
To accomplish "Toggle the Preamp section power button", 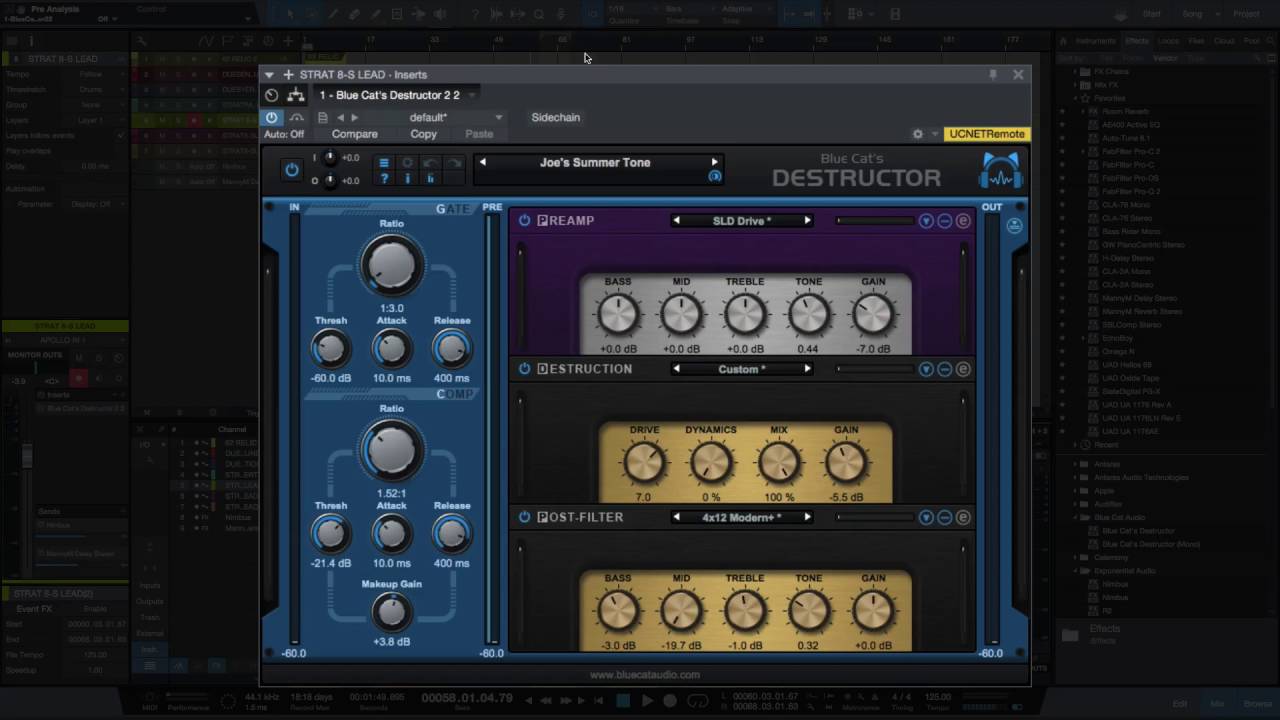I will [524, 221].
